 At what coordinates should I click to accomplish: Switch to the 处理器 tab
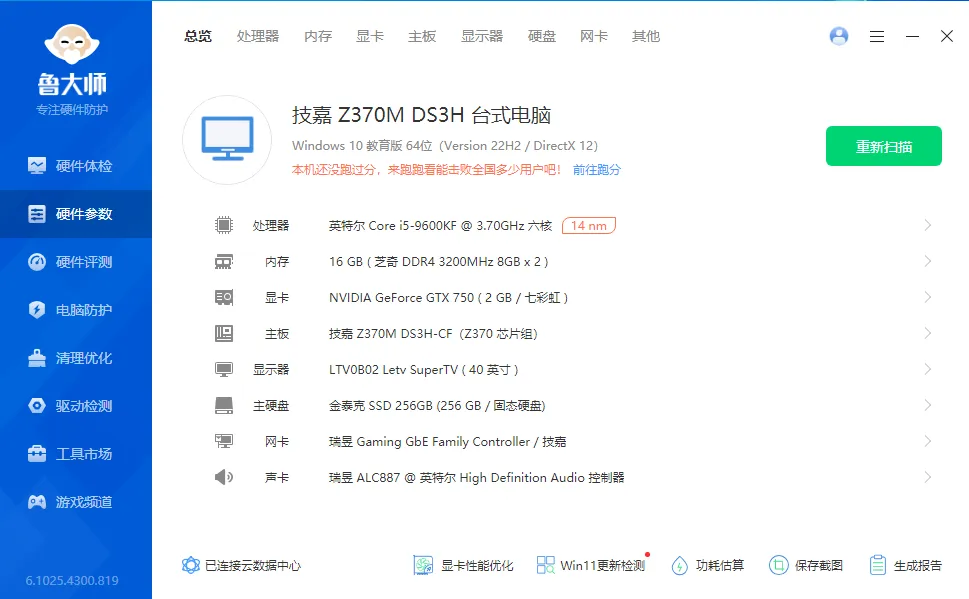[258, 36]
